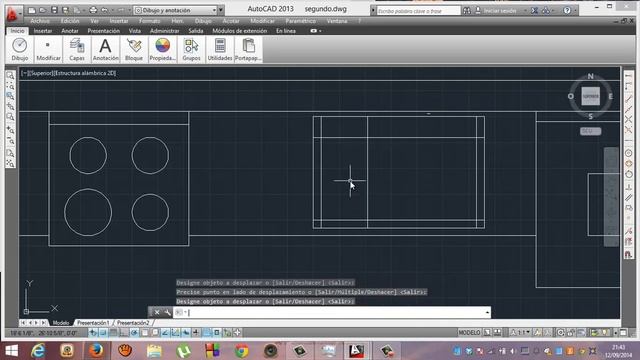Click the Workspace Switching gear icon in the status bar

point(561,333)
